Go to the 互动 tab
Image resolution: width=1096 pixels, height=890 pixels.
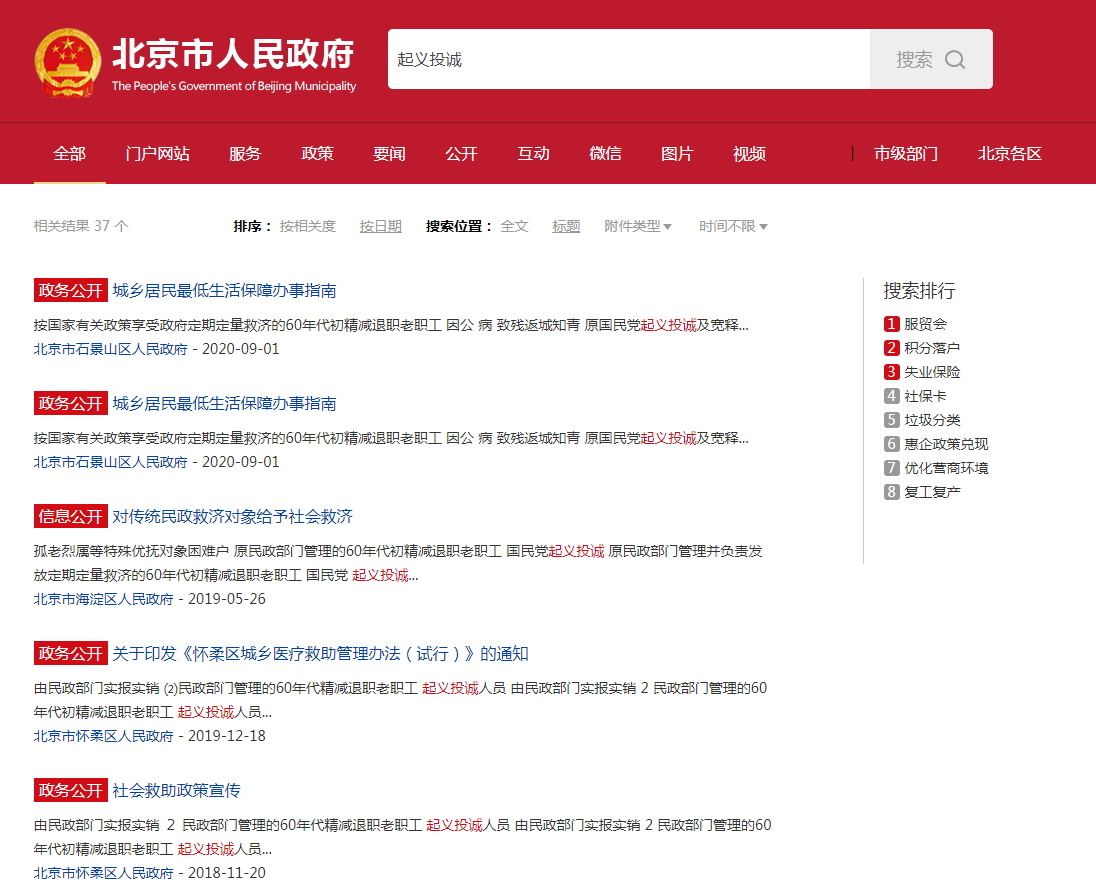click(533, 154)
